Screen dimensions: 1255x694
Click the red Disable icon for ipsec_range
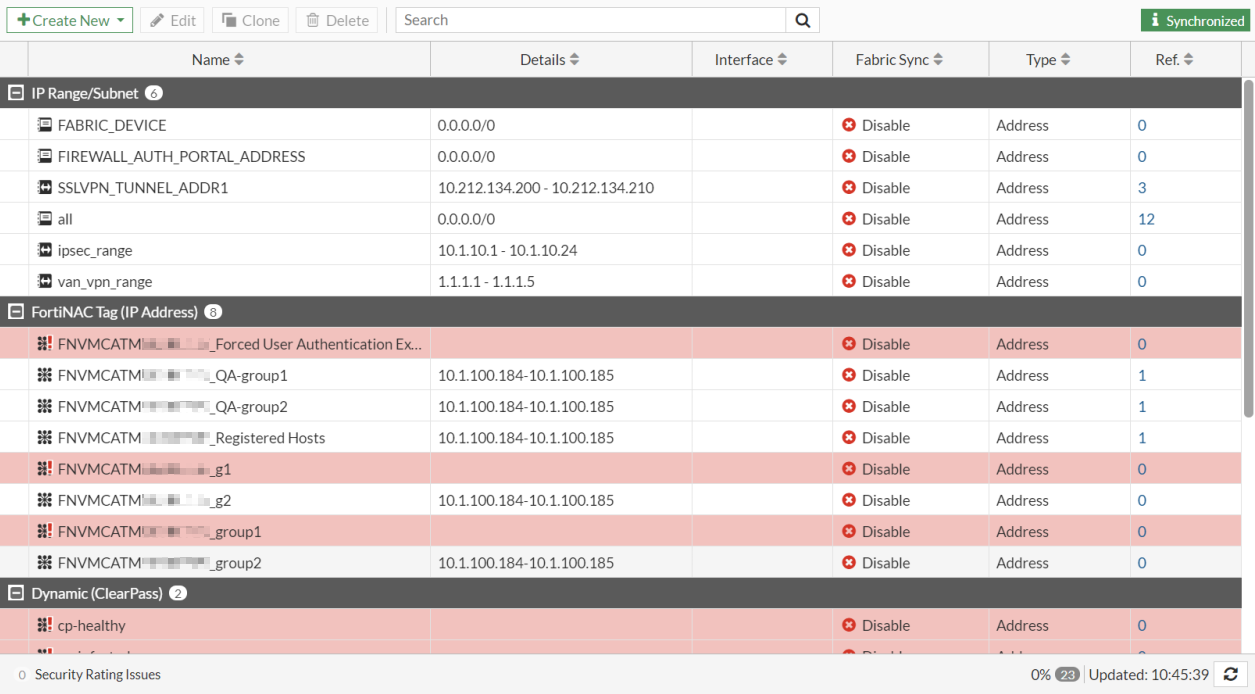[849, 250]
